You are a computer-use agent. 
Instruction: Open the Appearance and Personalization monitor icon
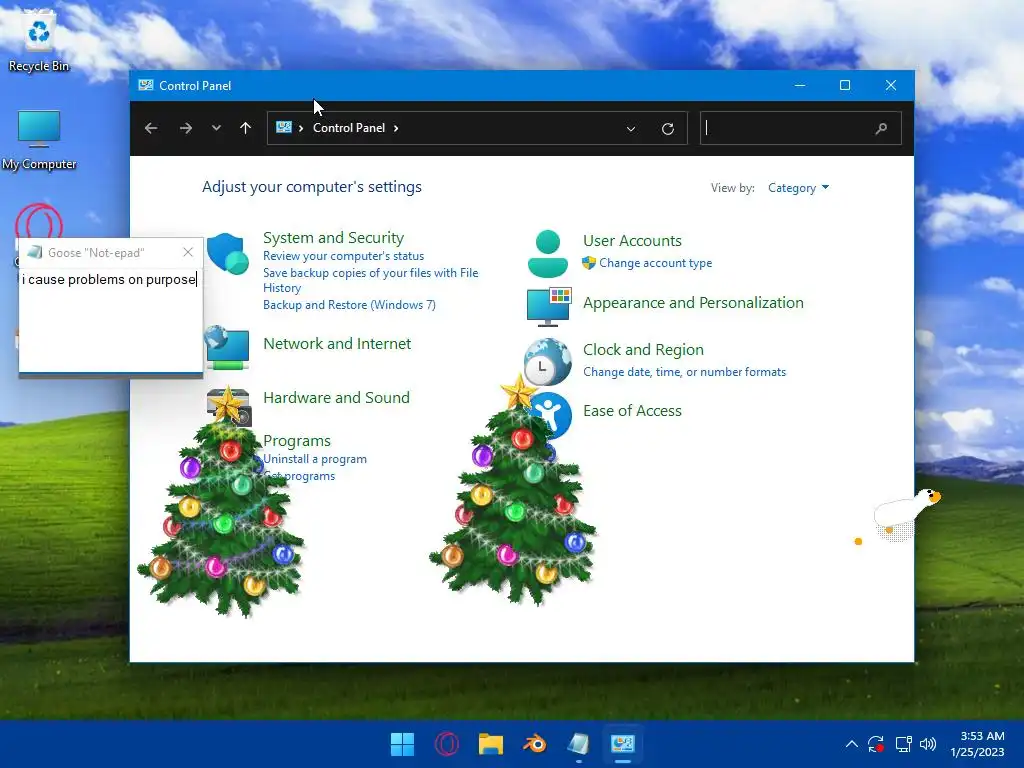coord(549,306)
